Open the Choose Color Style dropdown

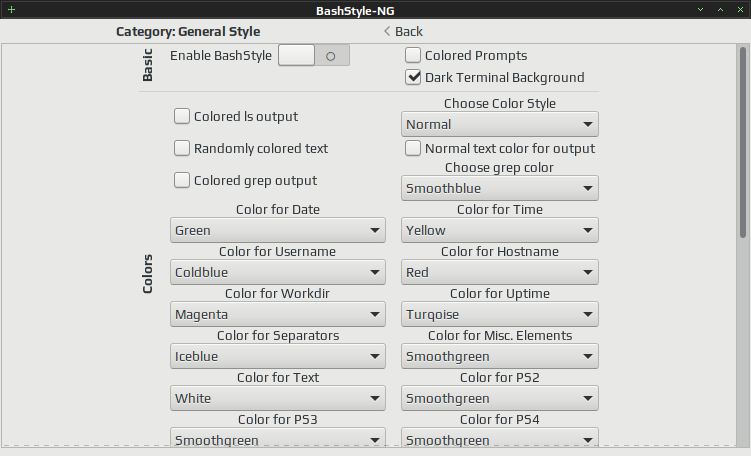(500, 124)
